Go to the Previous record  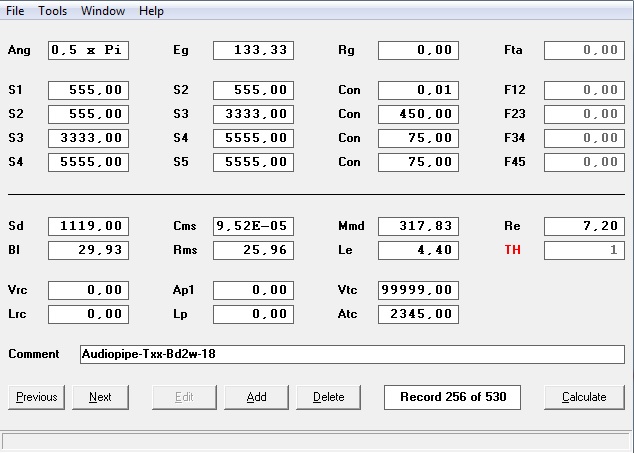(36, 397)
